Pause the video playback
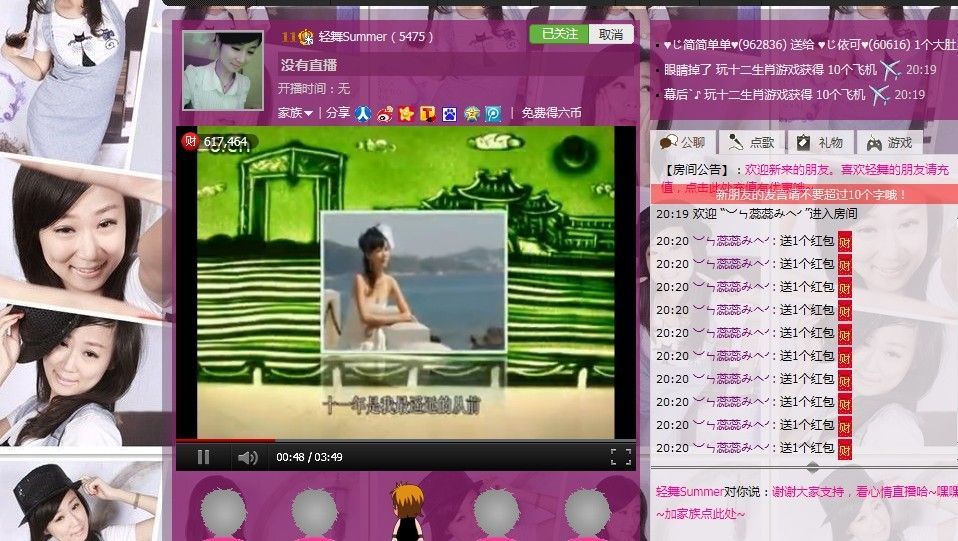Image resolution: width=958 pixels, height=541 pixels. click(x=203, y=457)
